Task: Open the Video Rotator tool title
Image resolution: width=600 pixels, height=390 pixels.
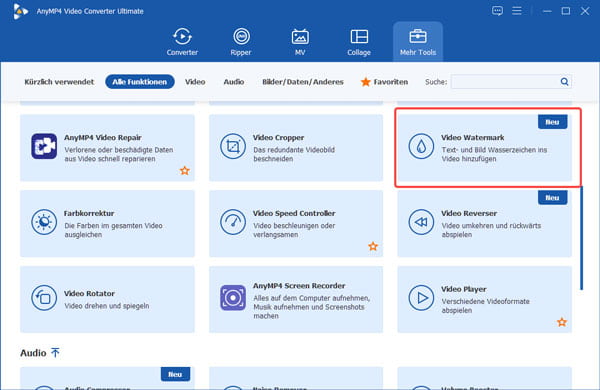Action: [x=89, y=293]
